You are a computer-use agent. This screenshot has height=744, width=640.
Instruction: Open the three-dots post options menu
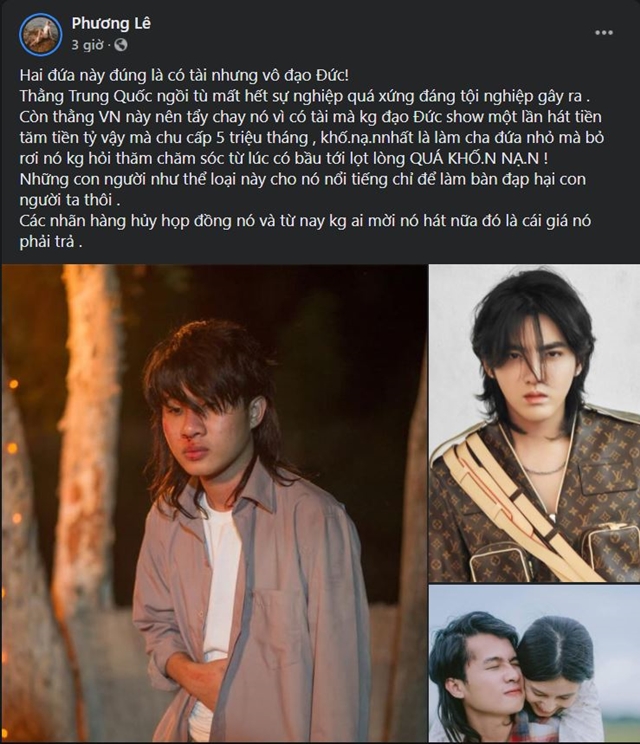(603, 33)
